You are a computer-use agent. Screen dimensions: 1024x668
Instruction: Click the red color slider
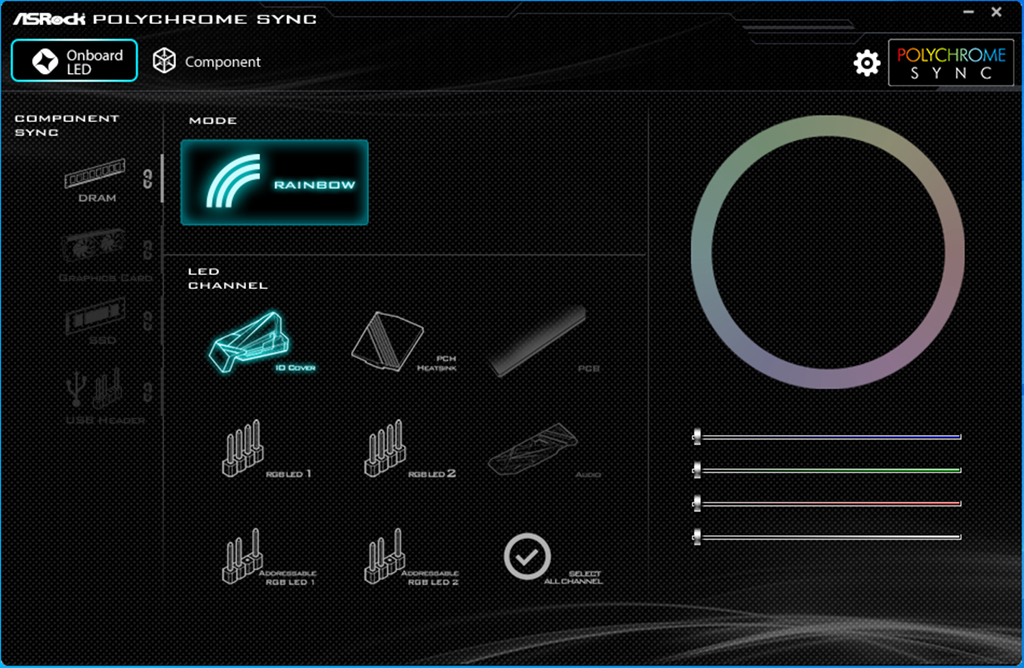click(827, 503)
